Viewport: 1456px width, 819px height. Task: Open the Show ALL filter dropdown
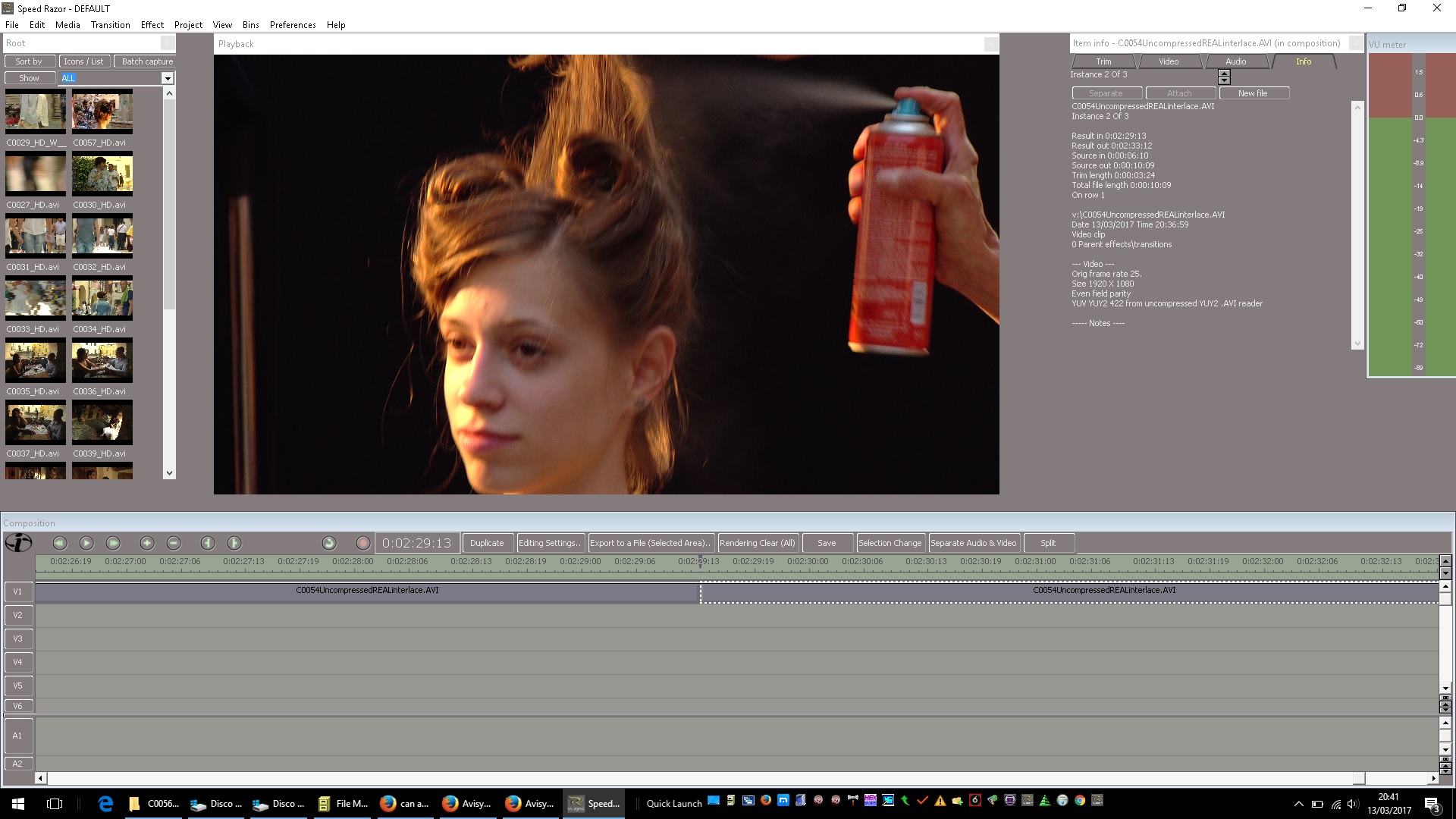(x=168, y=78)
